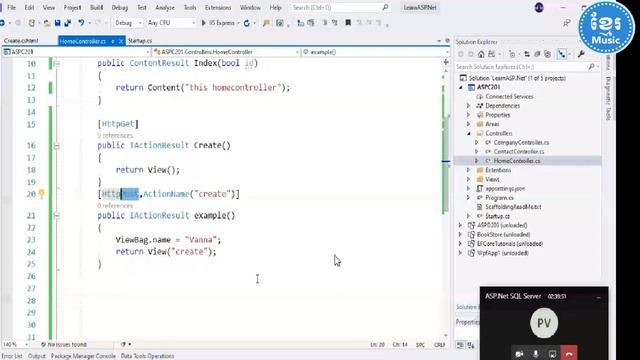The width and height of the screenshot is (640, 360).
Task: Click the '0 references' link above Create()
Action: [115, 136]
